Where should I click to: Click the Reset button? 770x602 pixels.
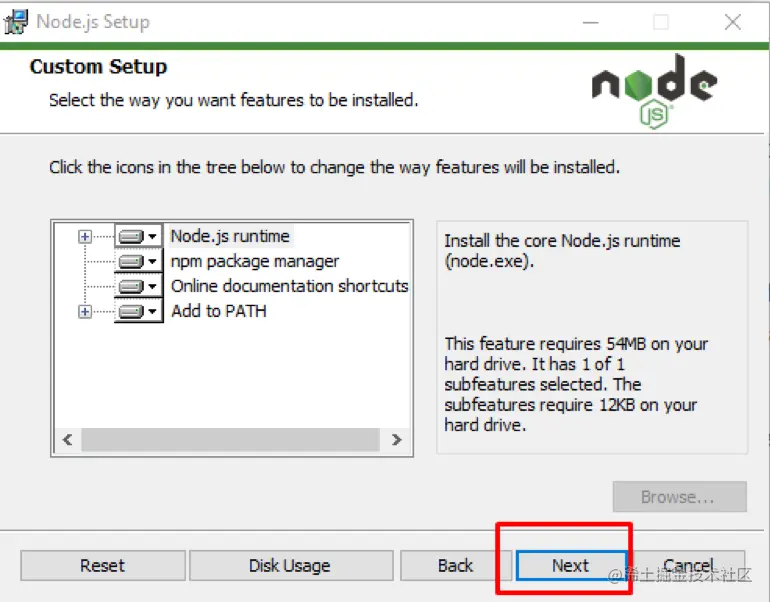pos(103,566)
